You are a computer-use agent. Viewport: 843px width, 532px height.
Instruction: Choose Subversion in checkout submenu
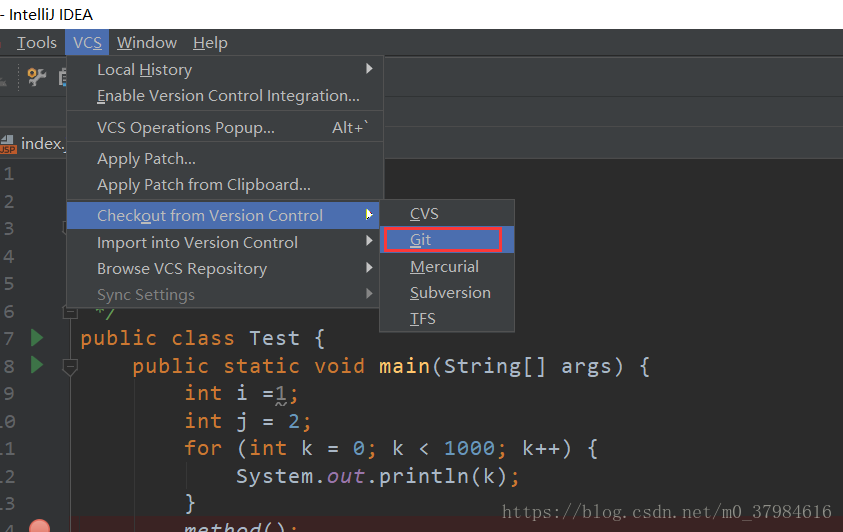pyautogui.click(x=447, y=293)
